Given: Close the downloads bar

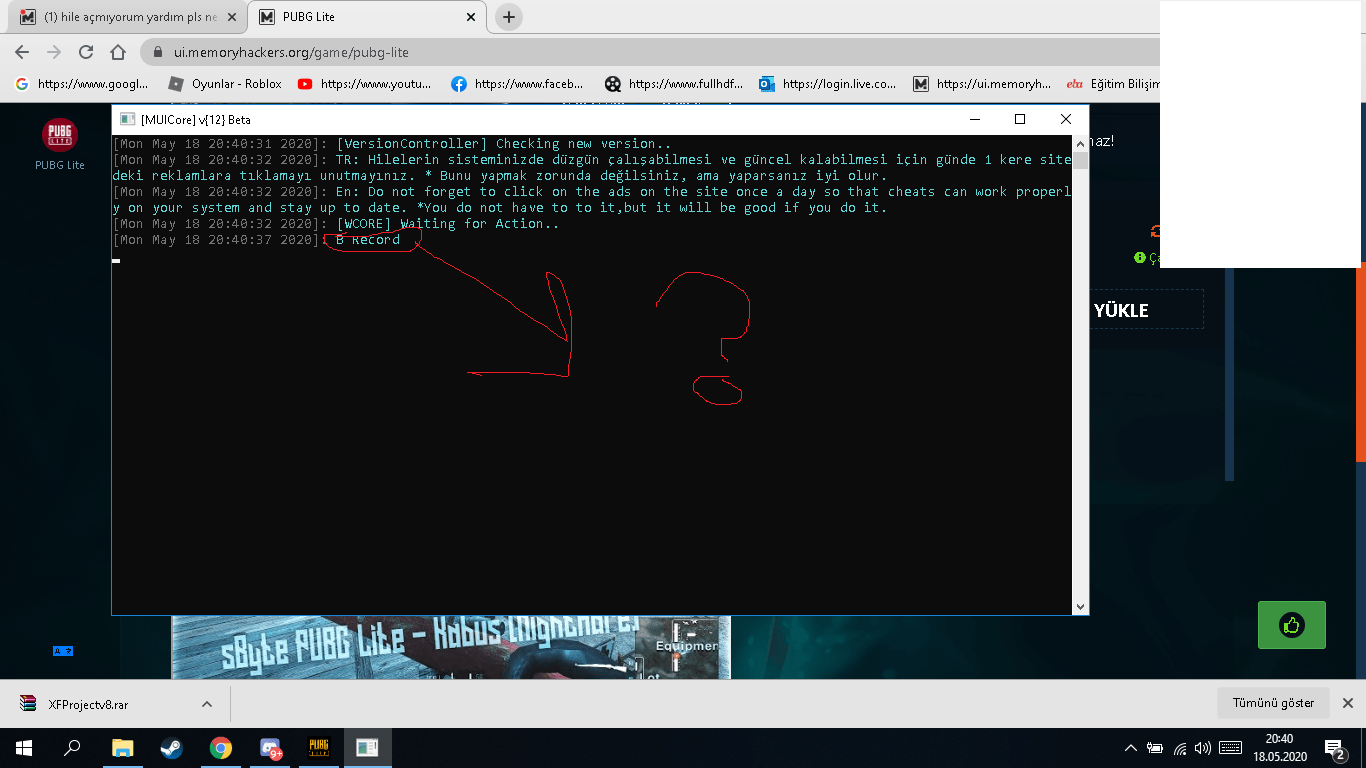Looking at the screenshot, I should point(1347,703).
